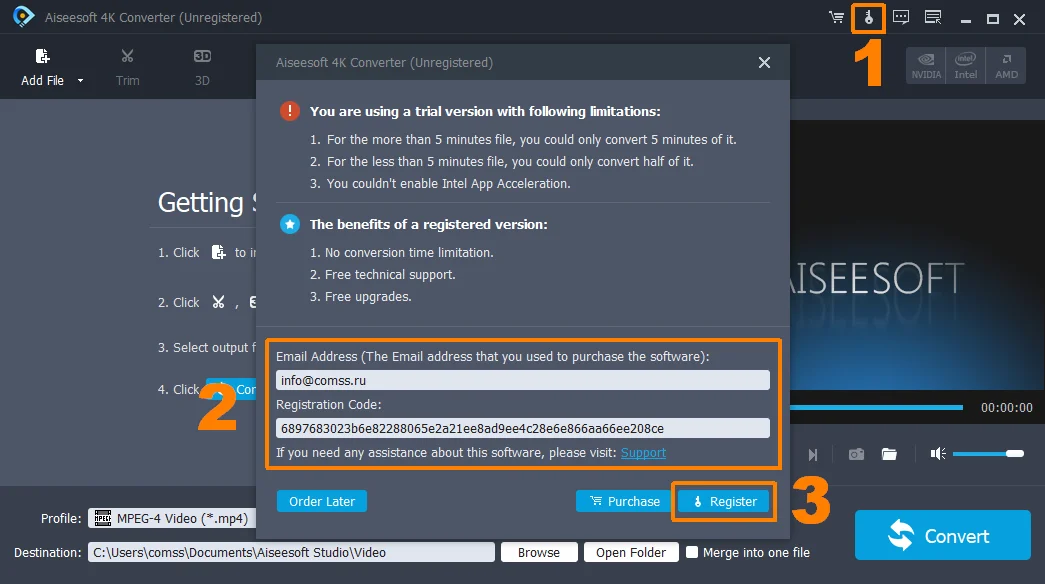Click the Add File icon
This screenshot has width=1045, height=584.
click(x=42, y=57)
